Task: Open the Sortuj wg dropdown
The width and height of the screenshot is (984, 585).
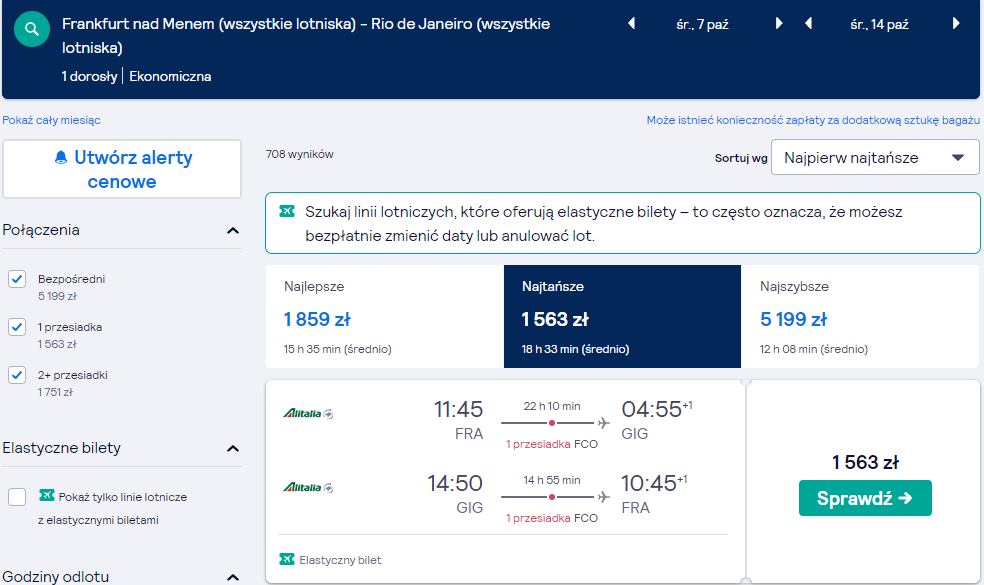Action: pos(875,157)
